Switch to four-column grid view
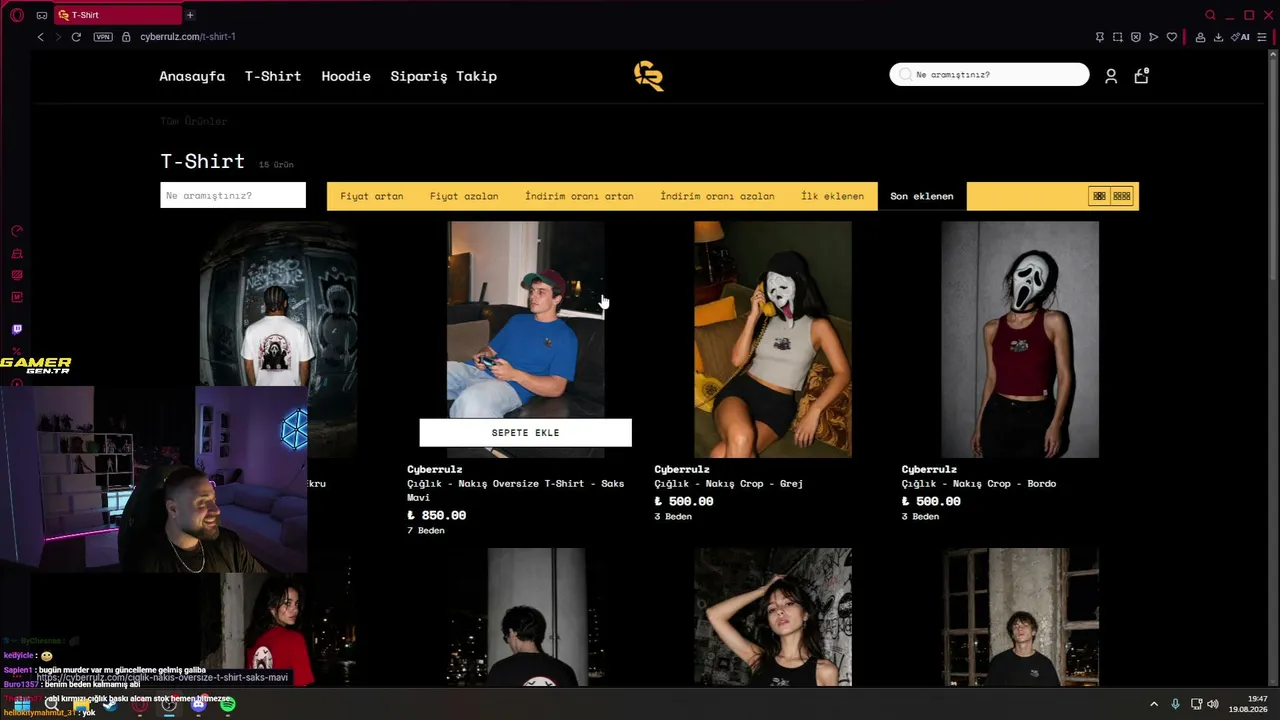Screen dimensions: 1280x720 [1122, 196]
